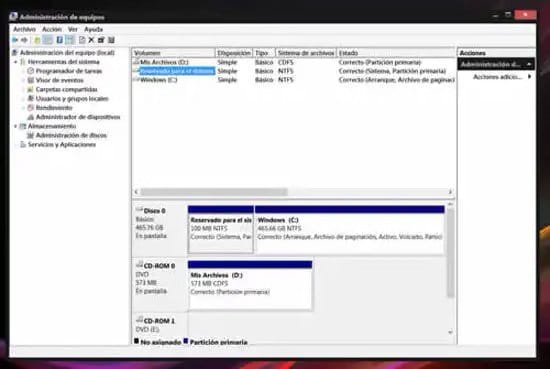Collapse the Administración d... actions section arrow
550x369 pixels.
click(x=529, y=65)
